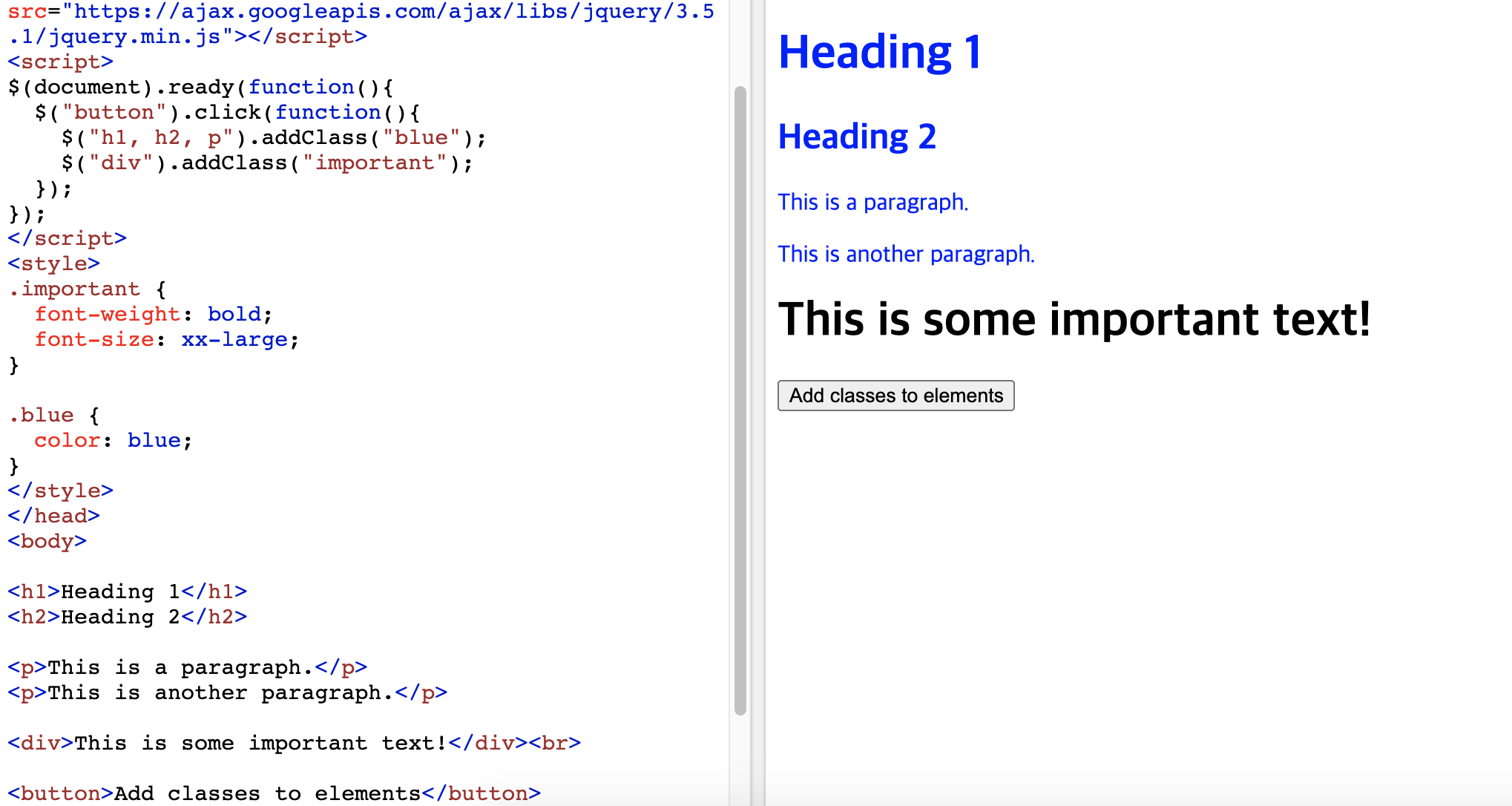
Task: Click the blue "Heading 1" text in preview
Action: pos(880,53)
